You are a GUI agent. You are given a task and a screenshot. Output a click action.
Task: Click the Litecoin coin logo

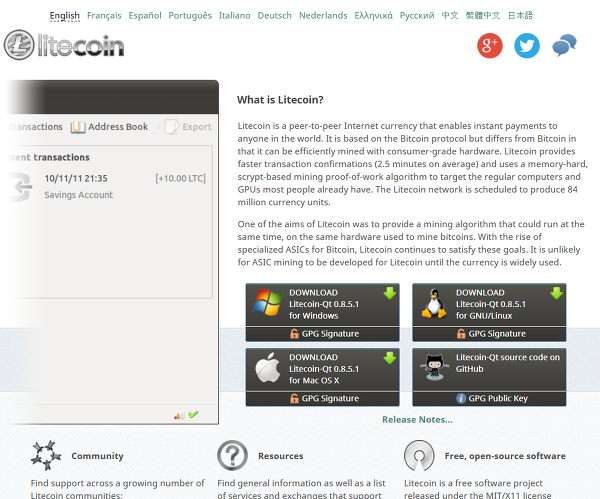(19, 45)
